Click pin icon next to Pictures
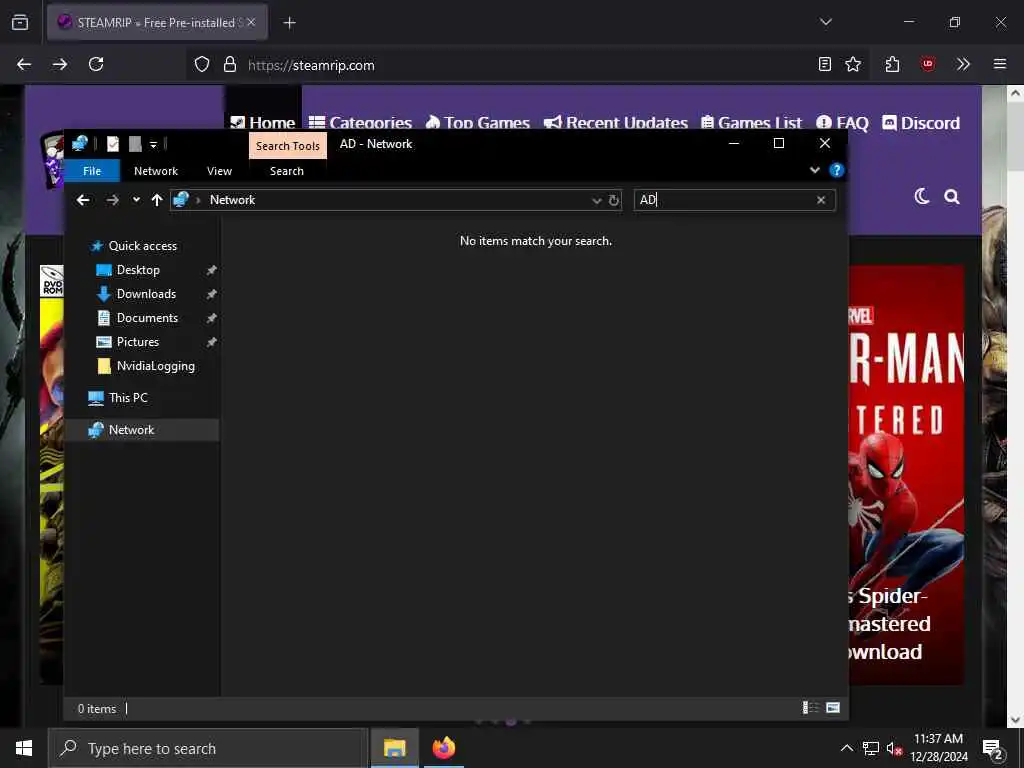The width and height of the screenshot is (1024, 768). [x=212, y=342]
